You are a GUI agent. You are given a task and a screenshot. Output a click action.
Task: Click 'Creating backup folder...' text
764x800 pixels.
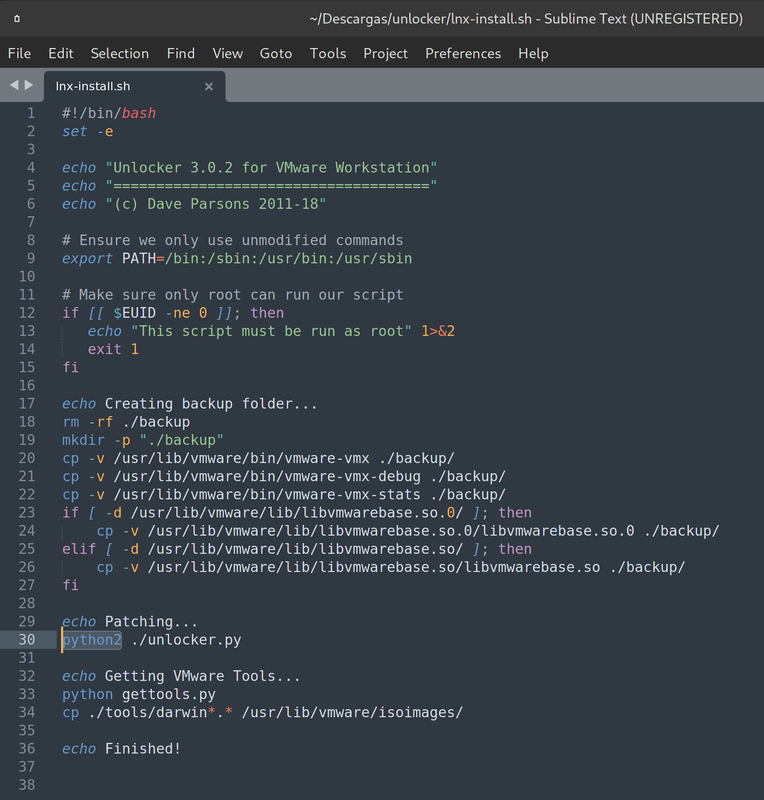point(211,404)
